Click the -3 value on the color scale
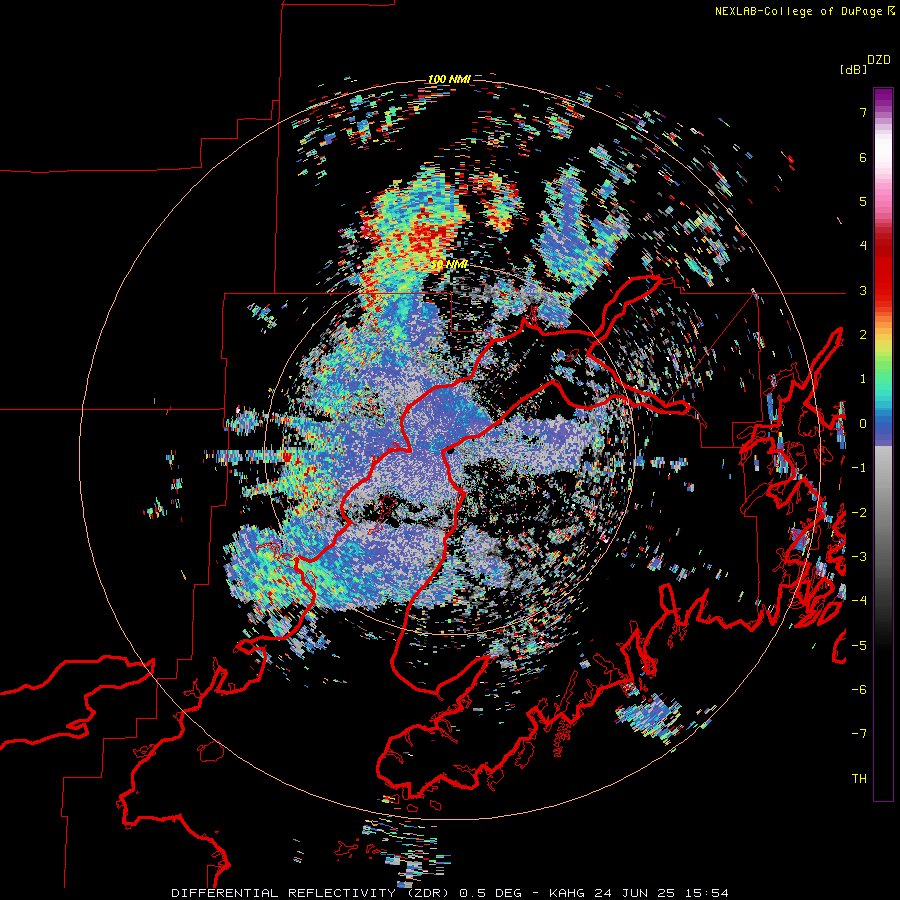The height and width of the screenshot is (900, 900). [x=859, y=557]
